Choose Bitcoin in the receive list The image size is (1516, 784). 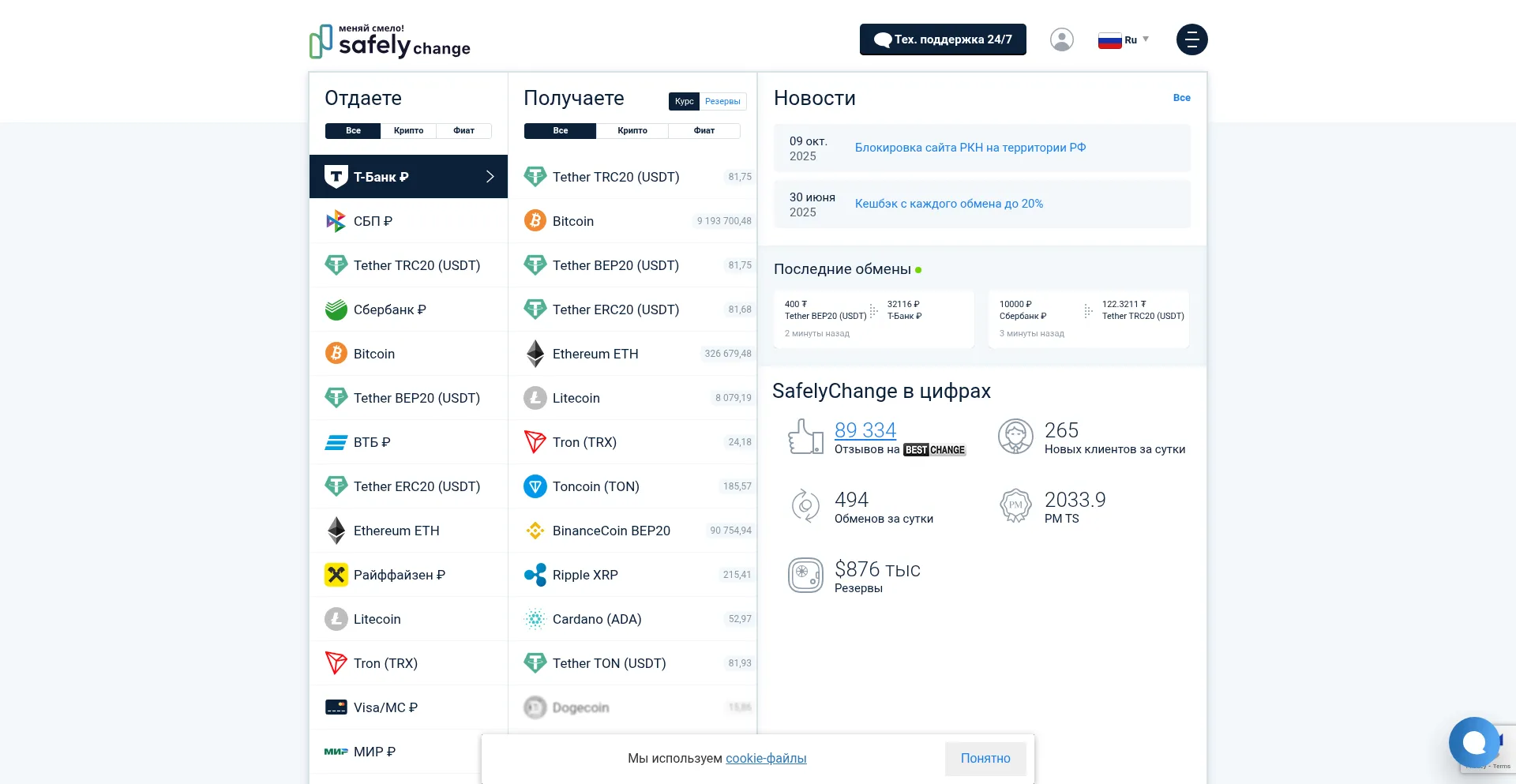(573, 221)
